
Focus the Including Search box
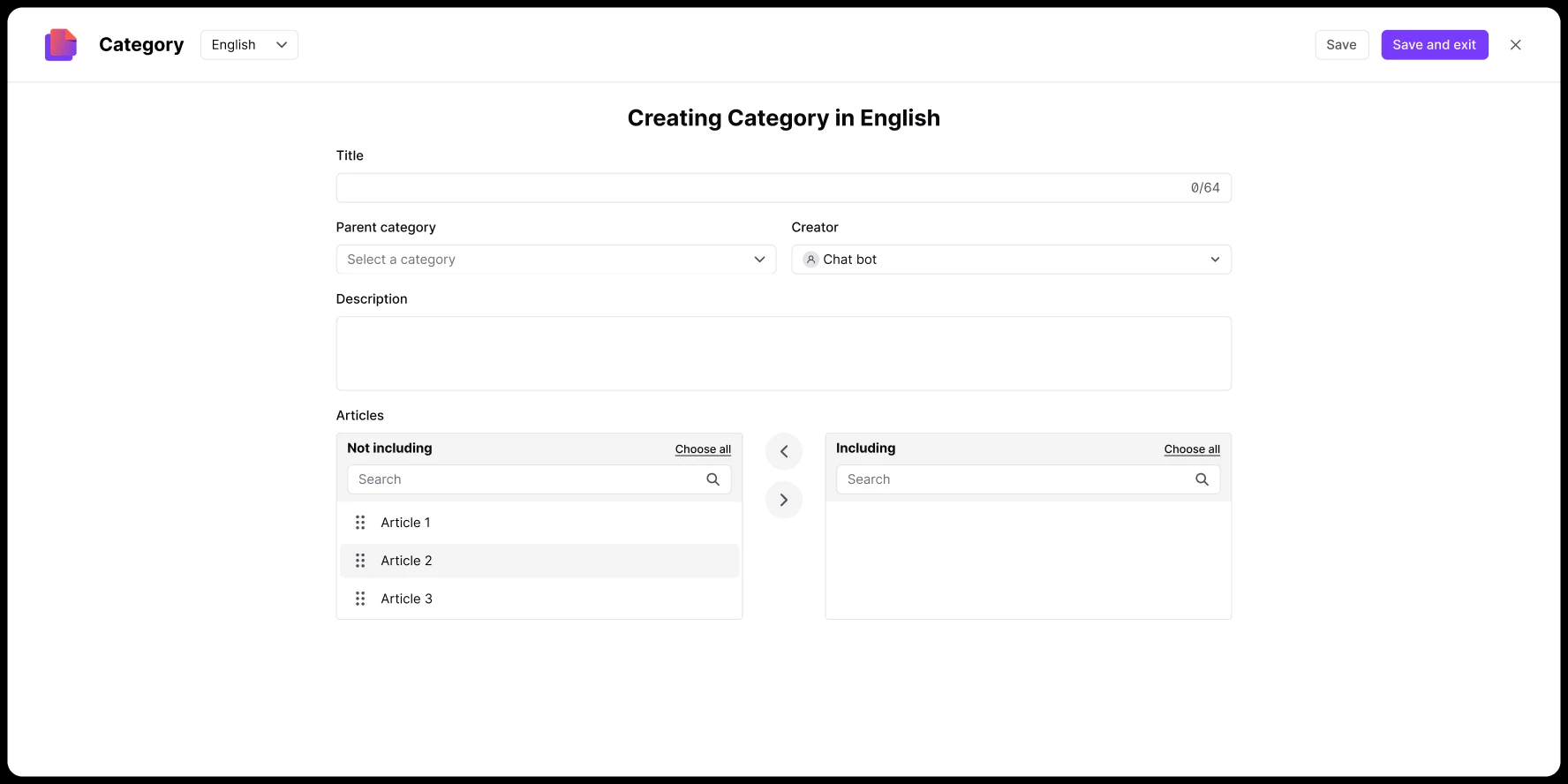coord(1029,479)
